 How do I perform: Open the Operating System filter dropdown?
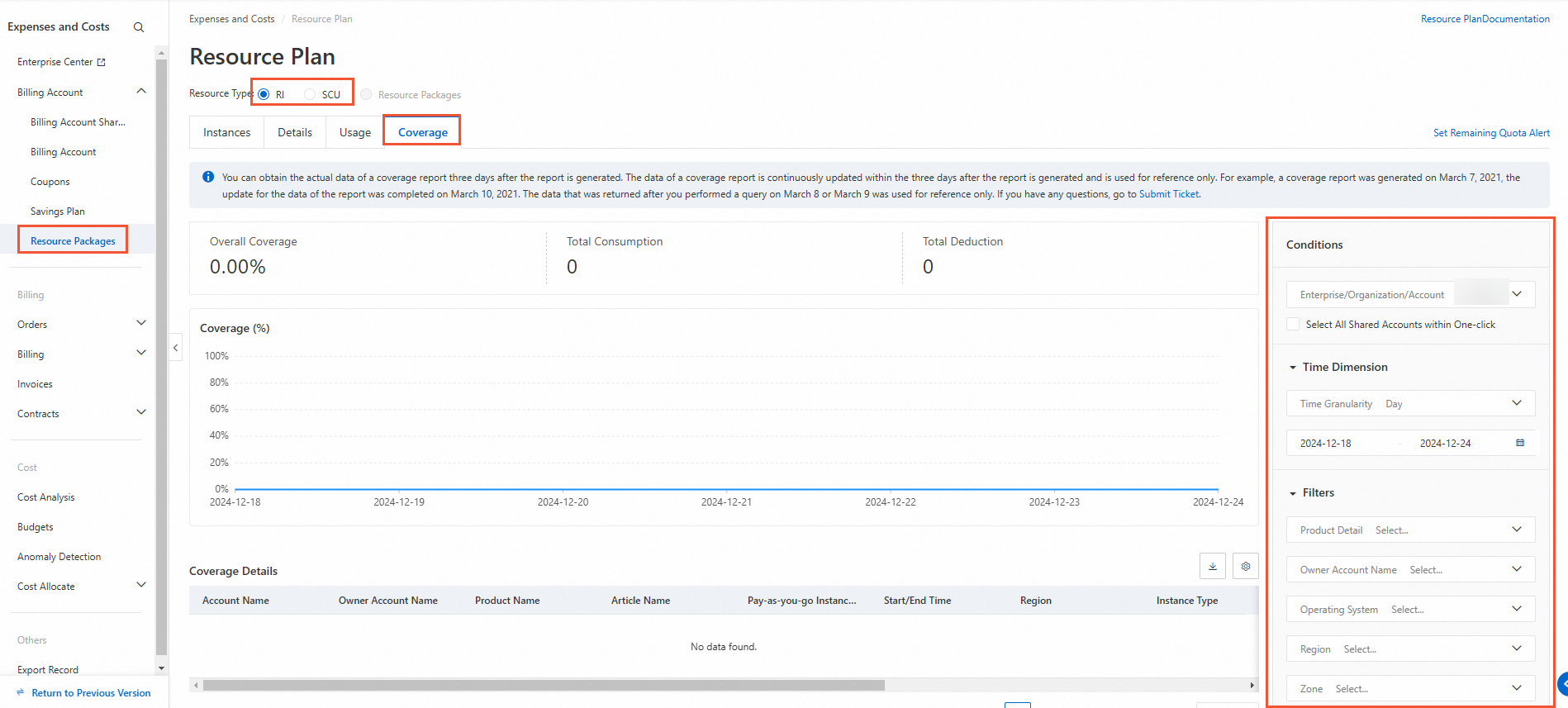click(x=1411, y=609)
